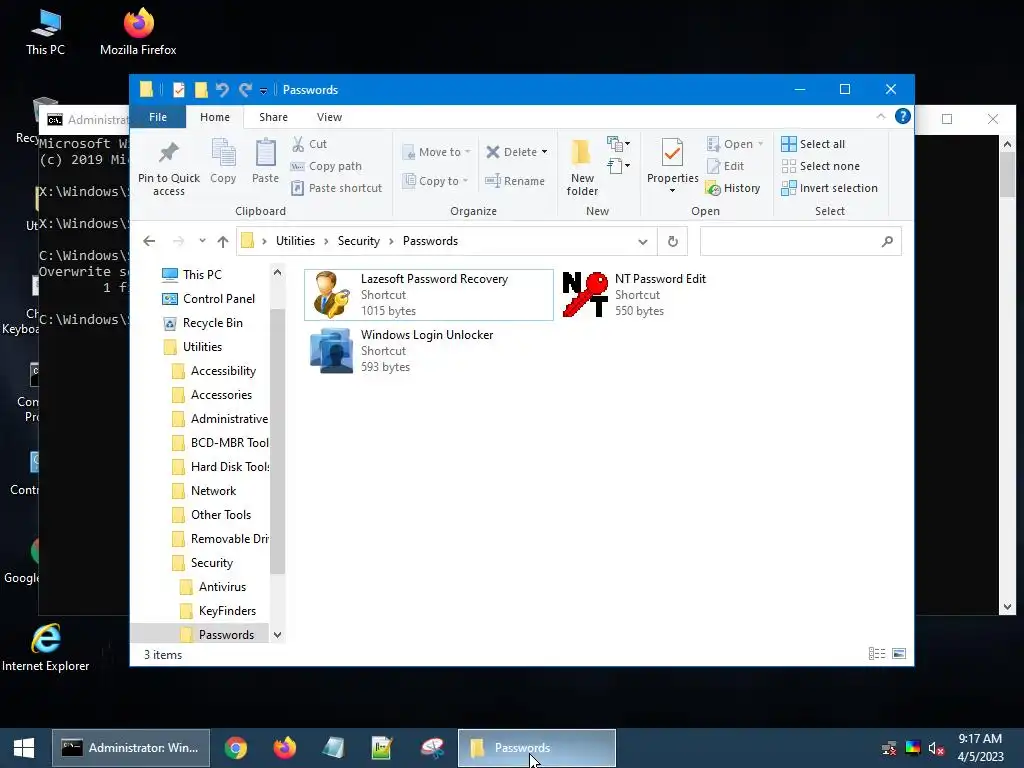
Task: Click Utilities in address breadcrumb
Action: pyautogui.click(x=295, y=241)
